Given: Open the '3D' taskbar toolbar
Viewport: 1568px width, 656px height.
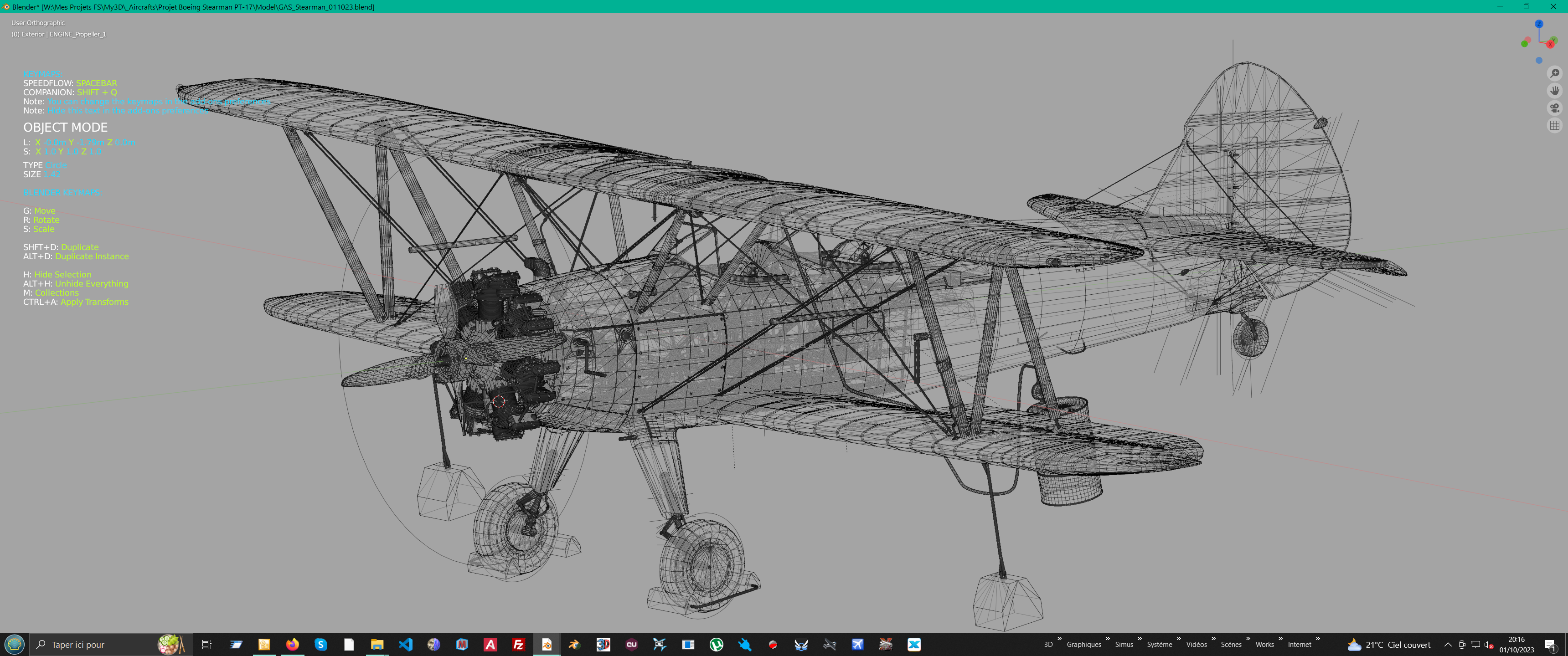Looking at the screenshot, I should [1048, 645].
